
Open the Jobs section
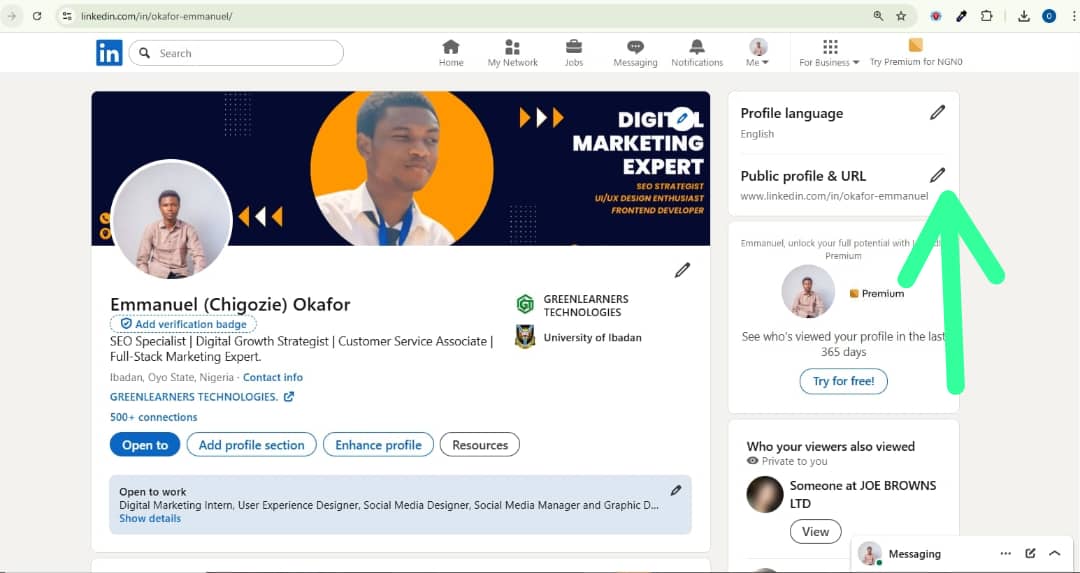tap(574, 53)
